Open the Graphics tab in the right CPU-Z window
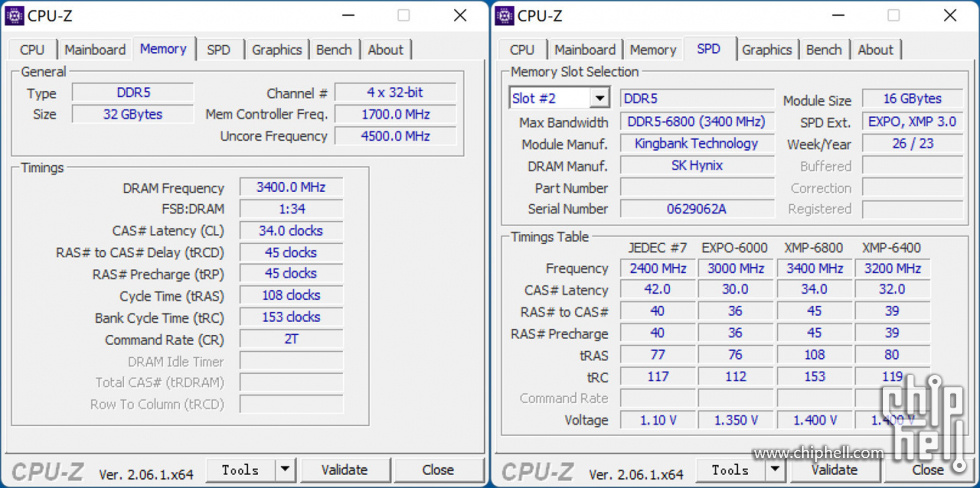Image resolution: width=980 pixels, height=488 pixels. pyautogui.click(x=767, y=50)
